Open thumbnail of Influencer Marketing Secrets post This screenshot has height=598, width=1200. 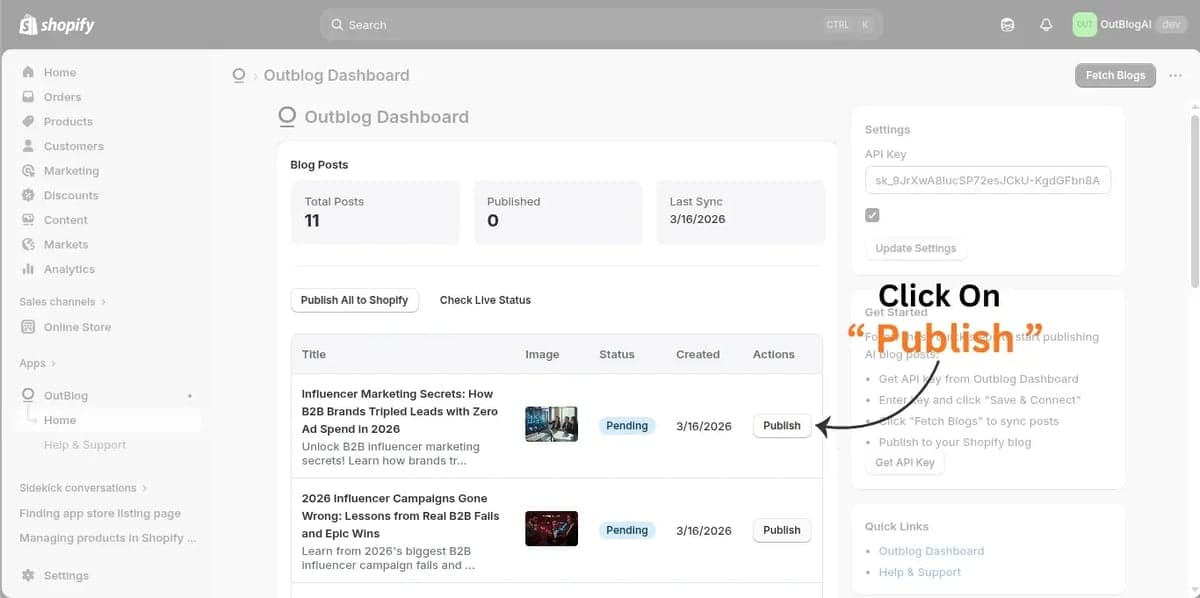click(x=552, y=424)
